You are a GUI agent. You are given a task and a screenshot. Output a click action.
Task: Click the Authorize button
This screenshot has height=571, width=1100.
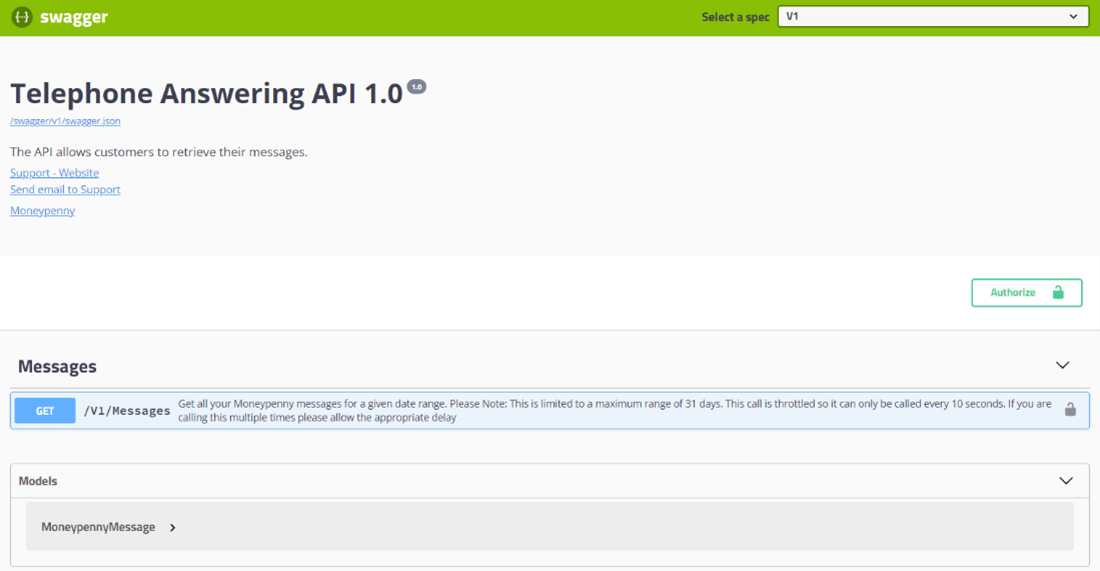click(1026, 293)
